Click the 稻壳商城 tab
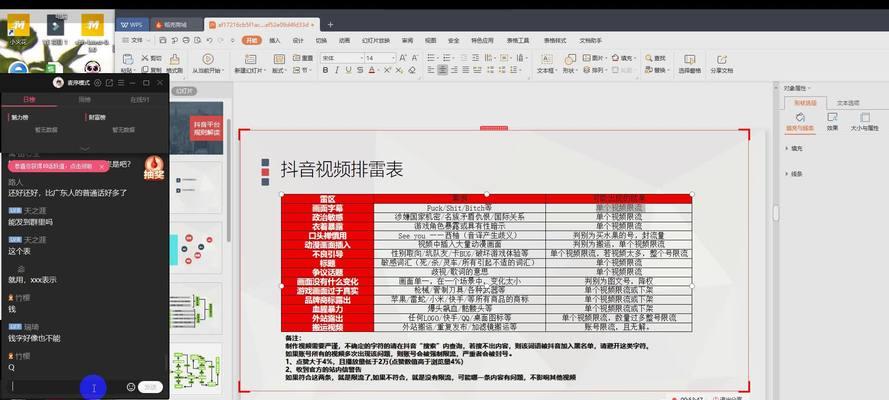The height and width of the screenshot is (400, 889). [x=175, y=24]
